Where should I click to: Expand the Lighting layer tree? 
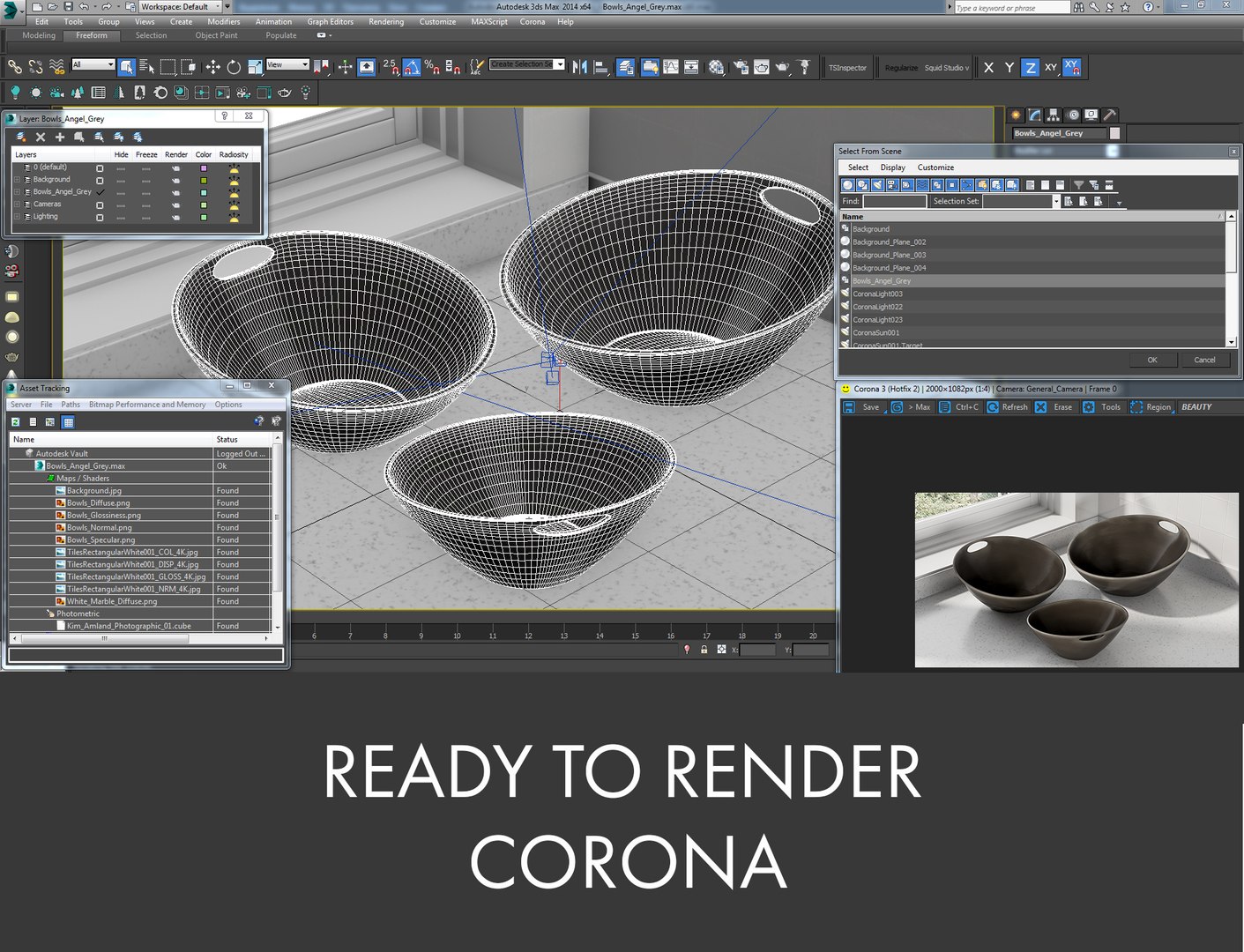pos(17,217)
